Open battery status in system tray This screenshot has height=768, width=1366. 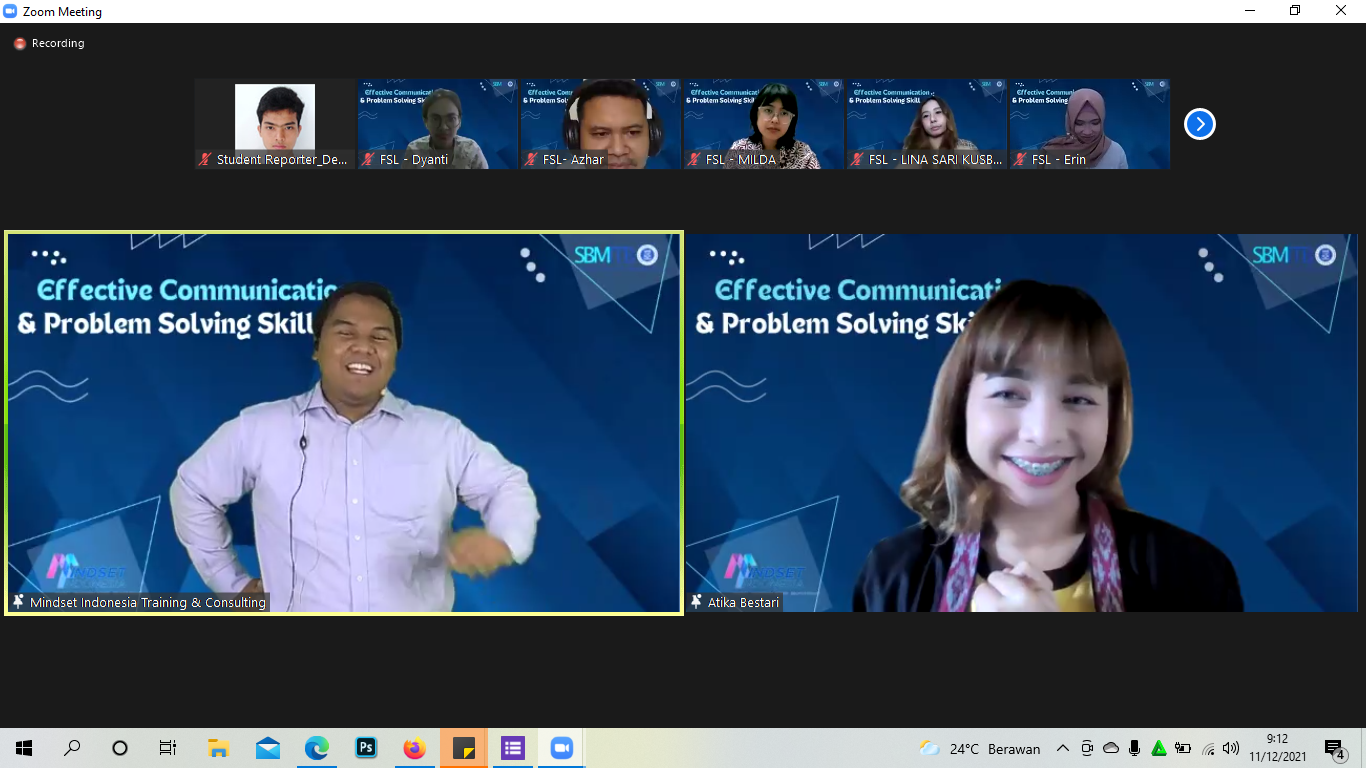[x=1183, y=748]
